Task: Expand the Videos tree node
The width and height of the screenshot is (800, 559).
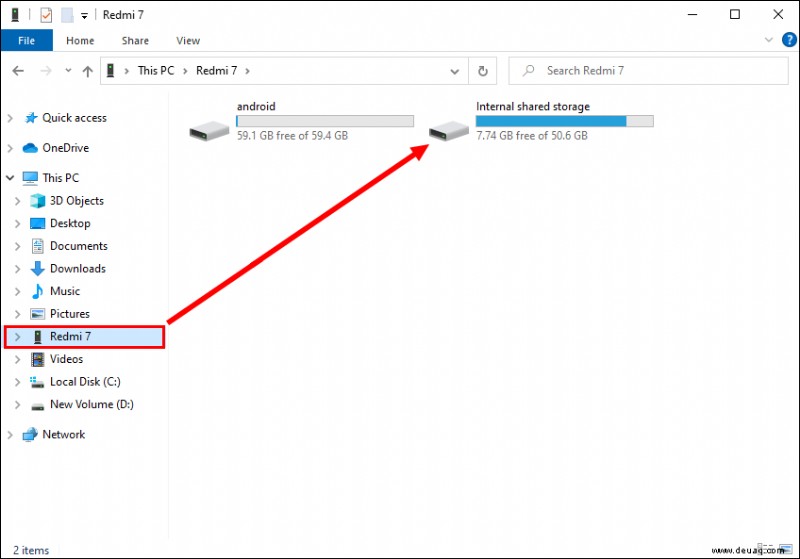Action: coord(17,360)
